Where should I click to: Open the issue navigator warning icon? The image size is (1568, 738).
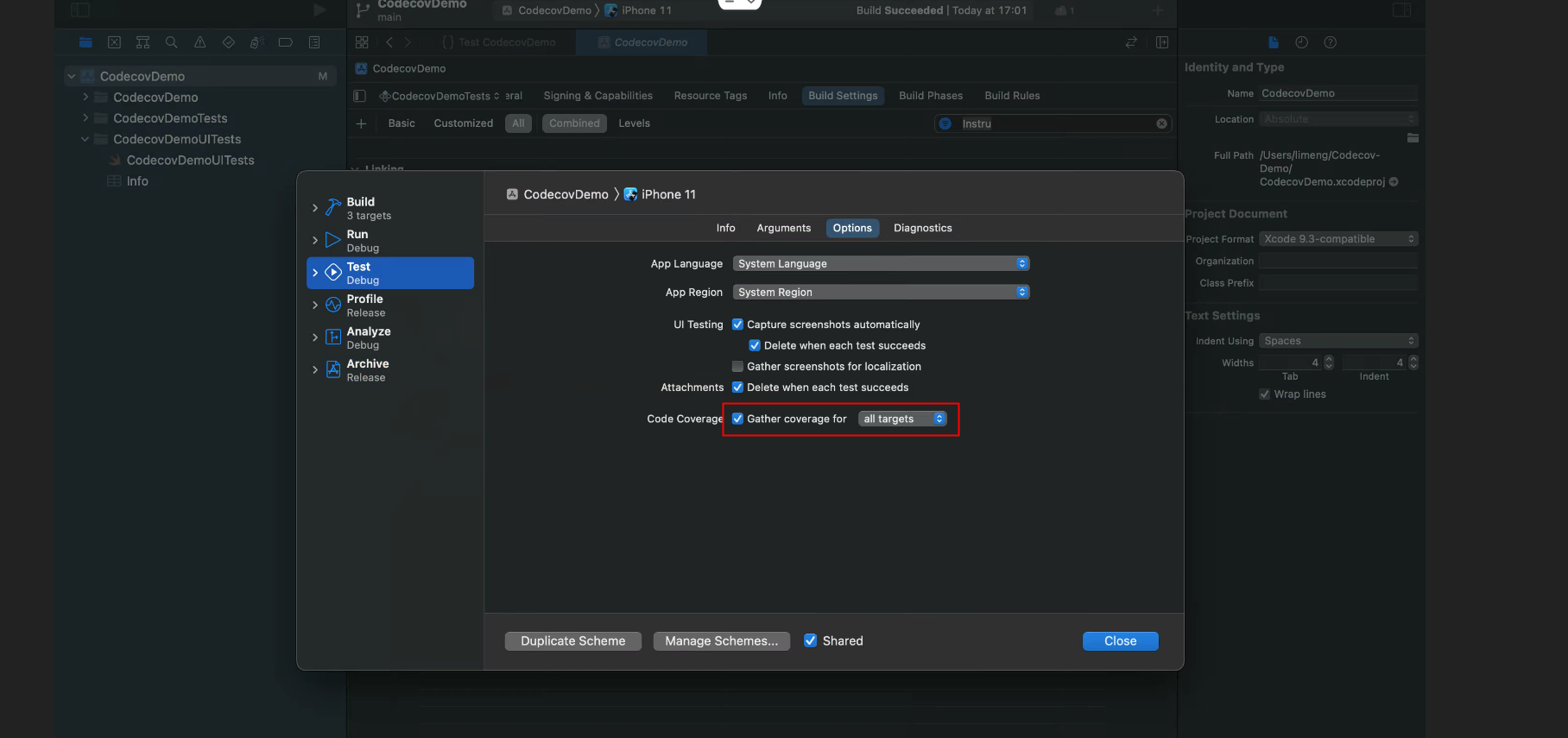pyautogui.click(x=199, y=42)
